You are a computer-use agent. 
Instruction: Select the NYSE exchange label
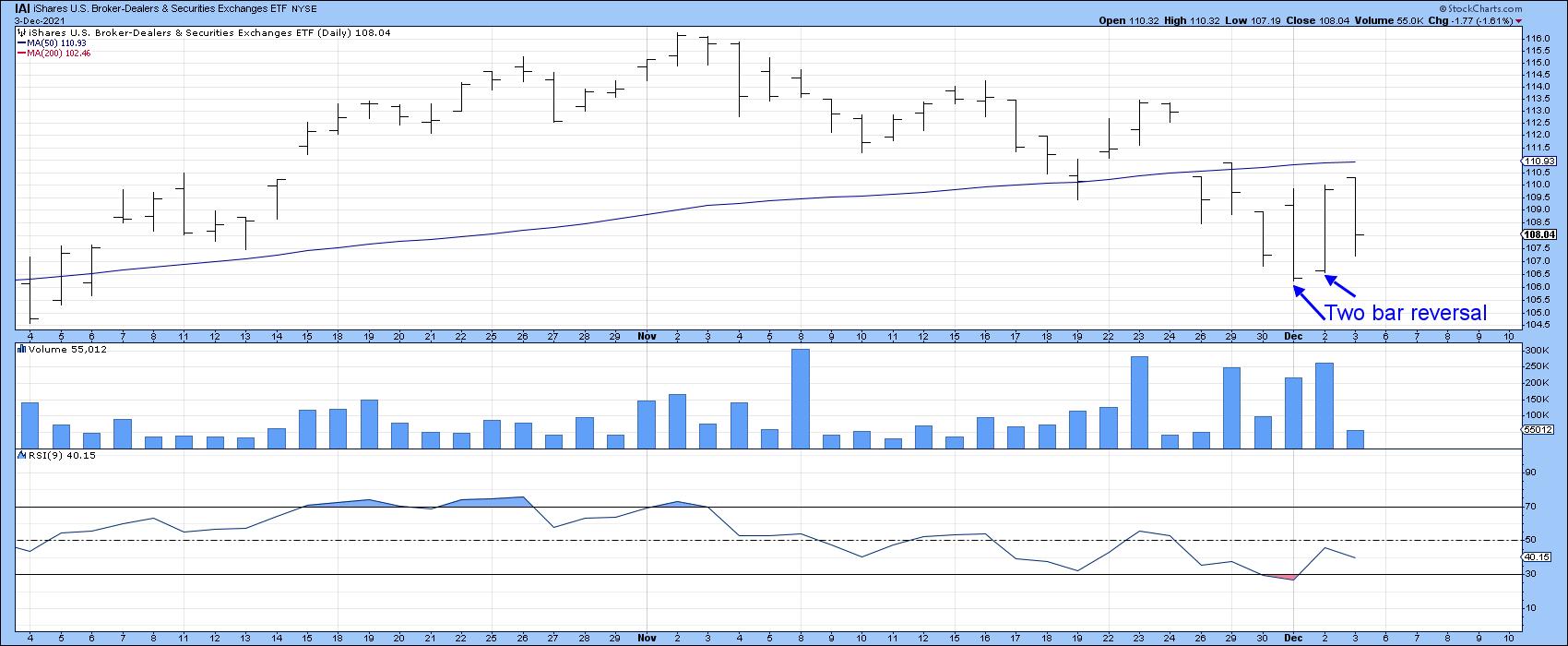(x=305, y=9)
